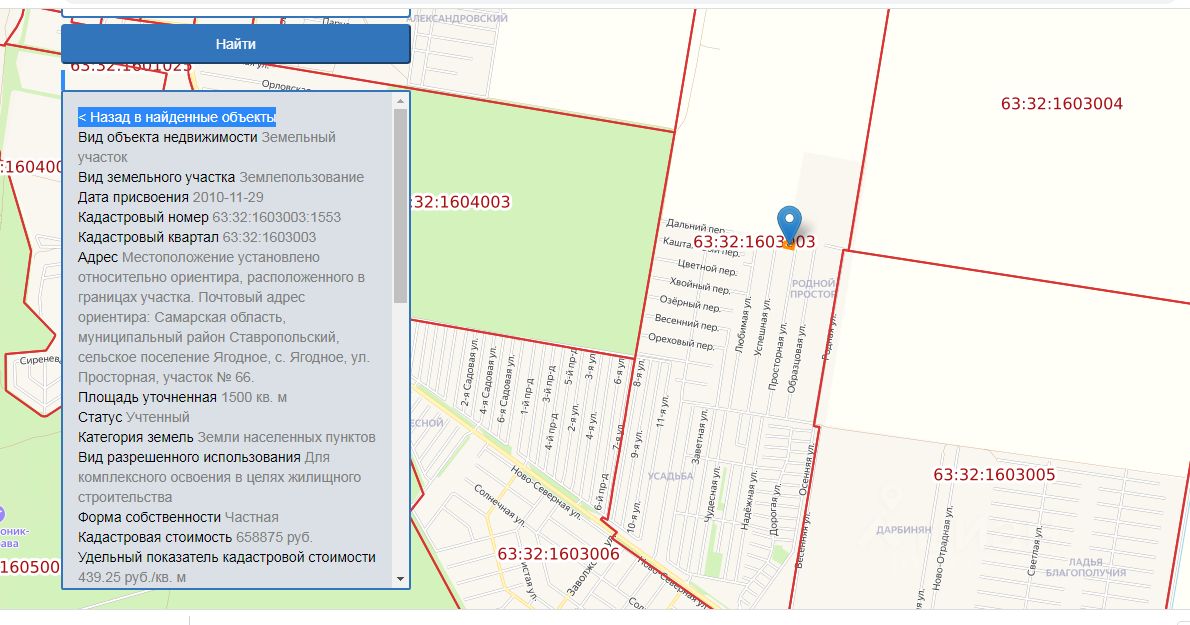Select cadastral quarter label 63:32:1603005
The image size is (1190, 625).
coord(994,475)
